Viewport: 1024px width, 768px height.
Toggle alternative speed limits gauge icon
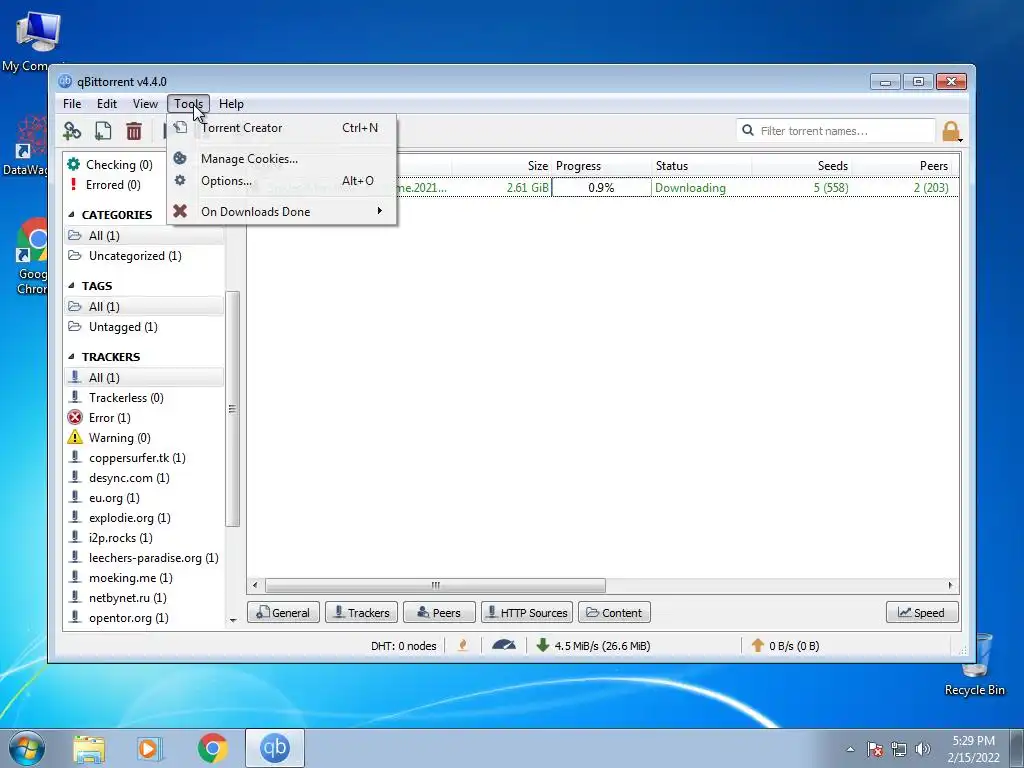504,645
